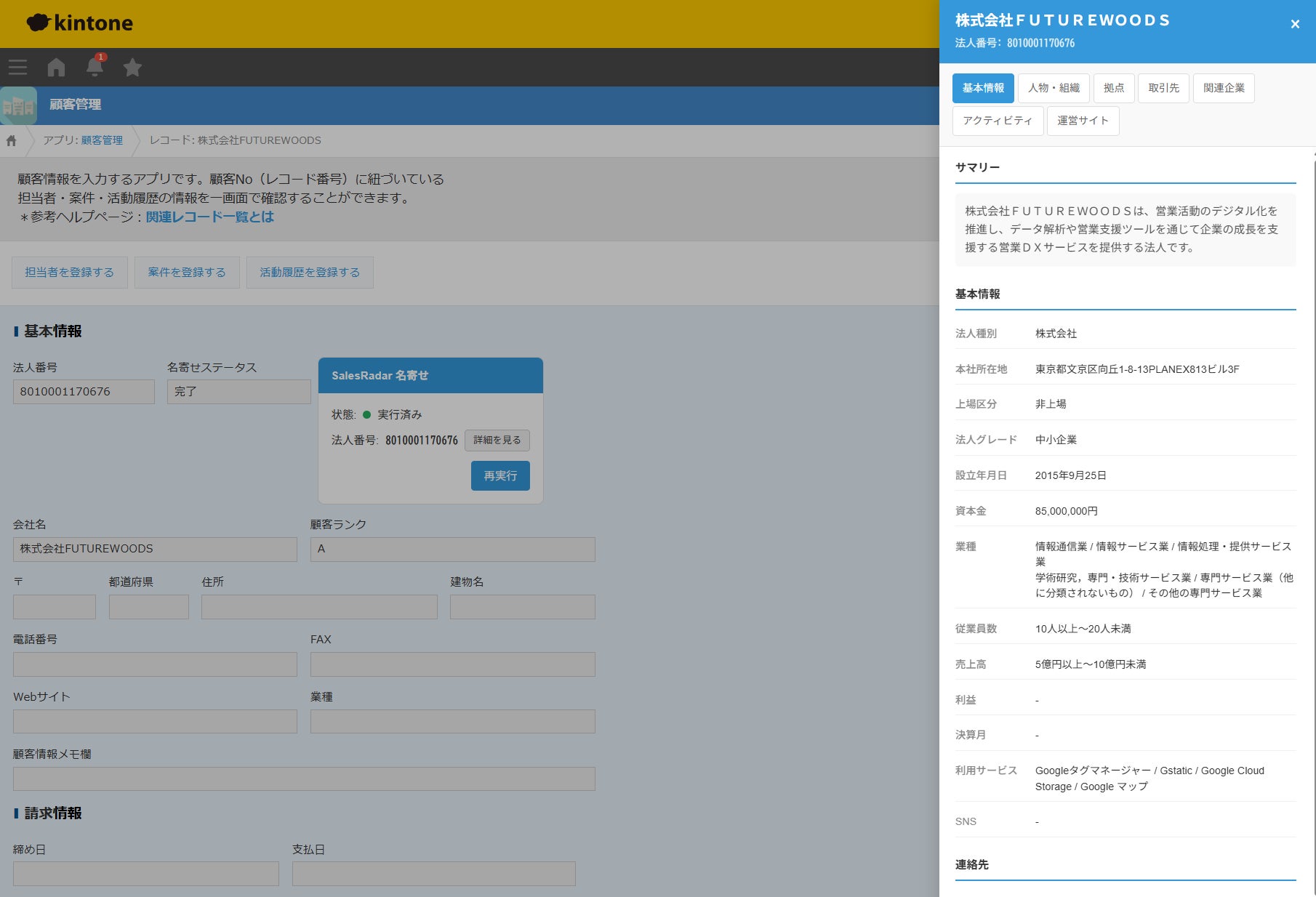1316x897 pixels.
Task: Click the green 実行済み status dot
Action: click(366, 415)
